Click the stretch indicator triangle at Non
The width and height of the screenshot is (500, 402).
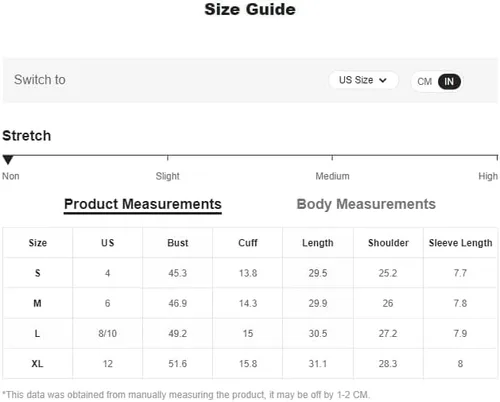point(8,160)
